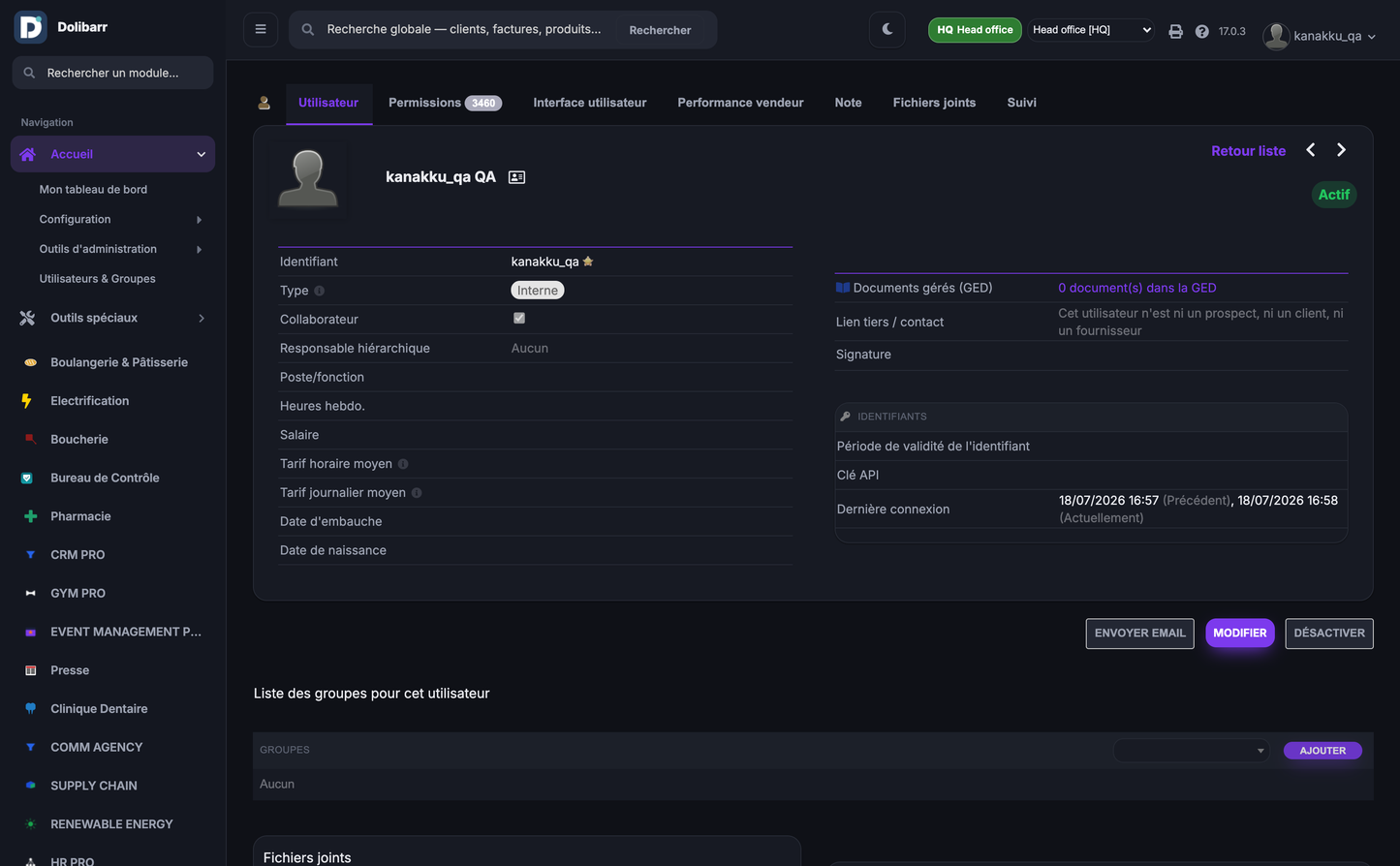Click the user profile photo placeholder
Viewport: 1400px width, 866px height.
[308, 178]
